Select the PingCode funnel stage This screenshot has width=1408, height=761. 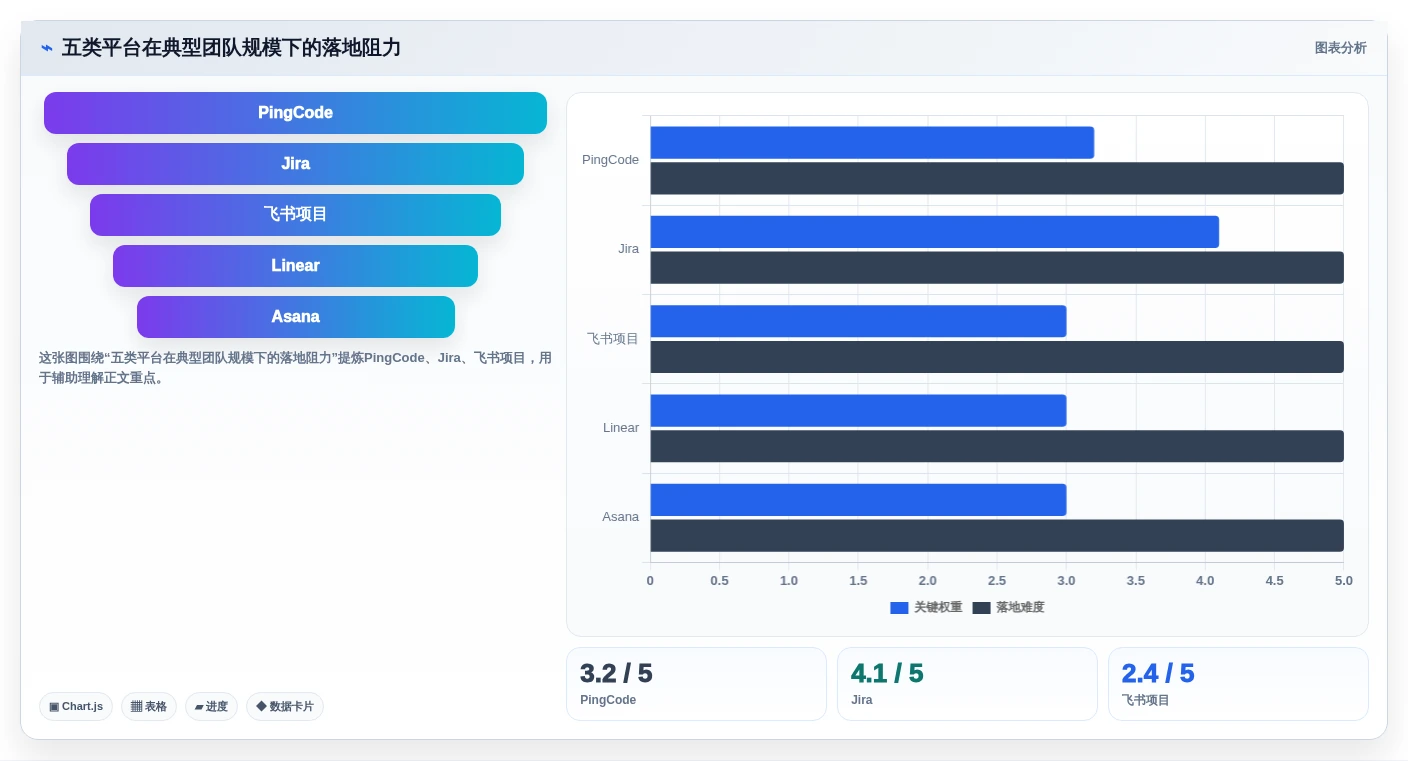point(295,113)
